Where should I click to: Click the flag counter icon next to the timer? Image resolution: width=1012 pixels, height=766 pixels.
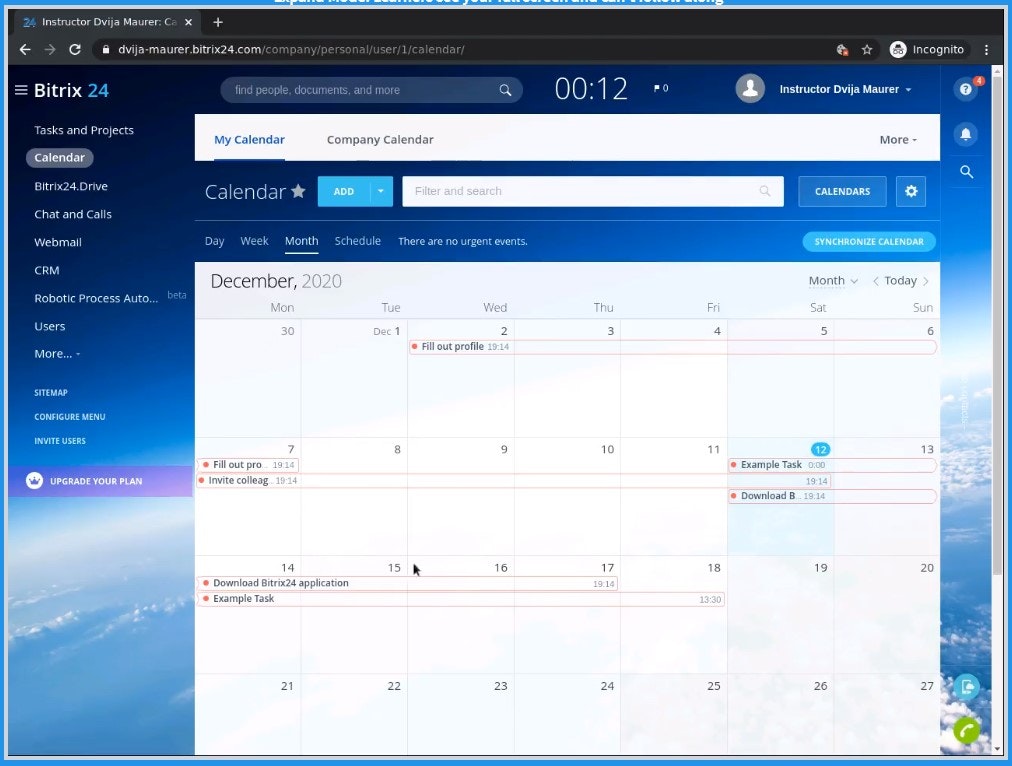(x=660, y=88)
